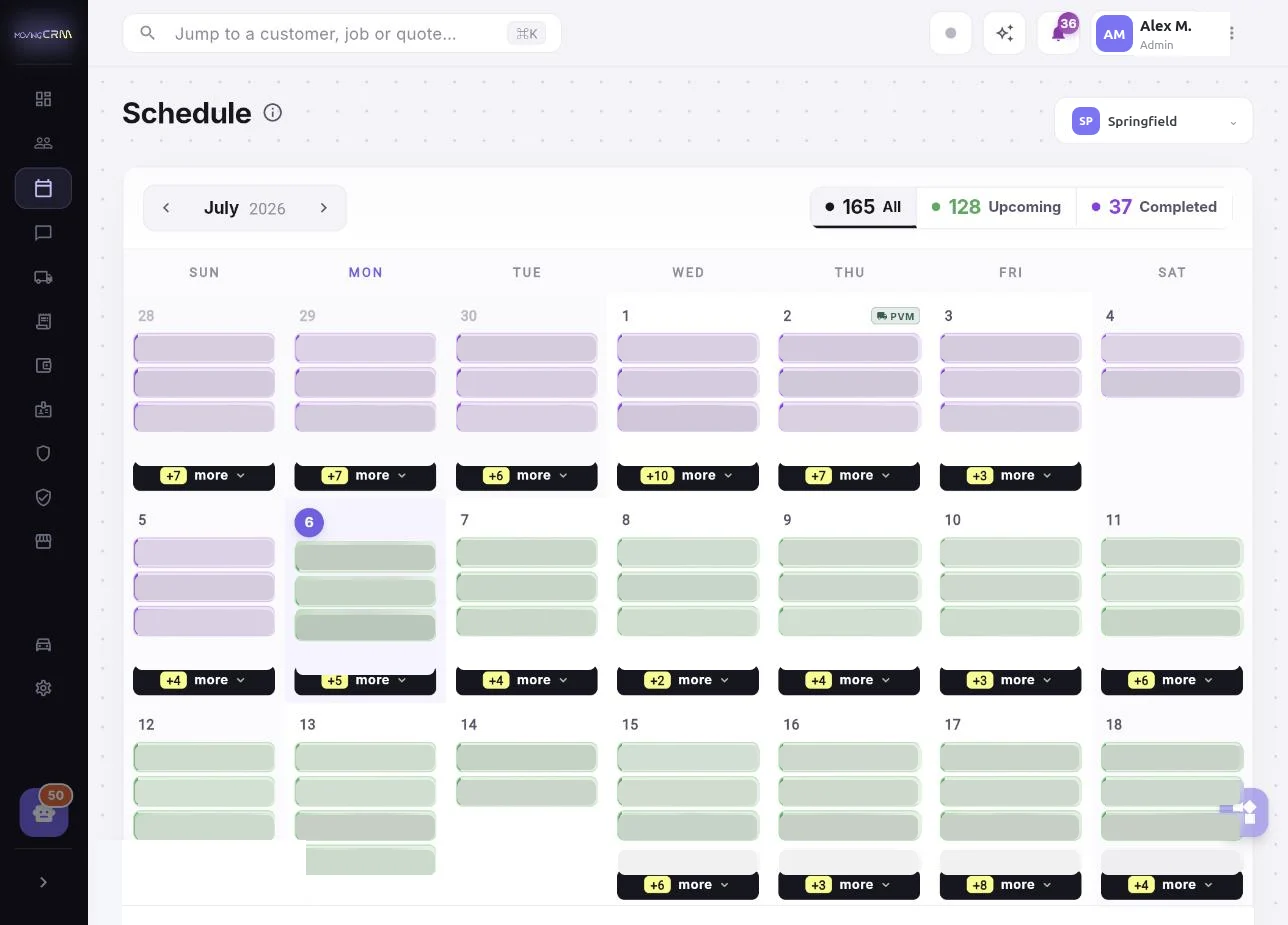Open Alex M. admin profile button
Viewport: 1288px width, 925px height.
click(x=1160, y=34)
